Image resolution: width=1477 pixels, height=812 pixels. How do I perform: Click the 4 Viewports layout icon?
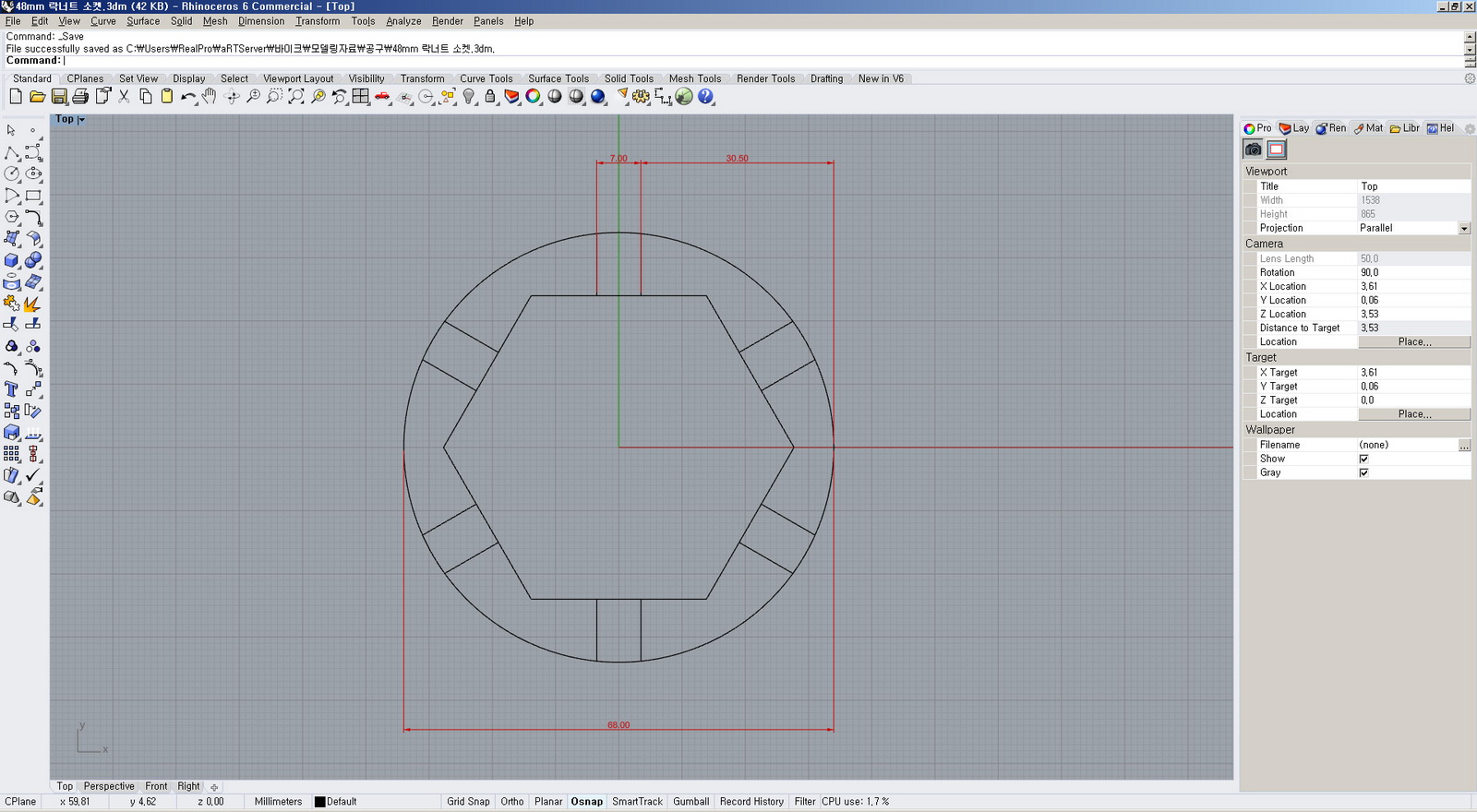tap(361, 97)
